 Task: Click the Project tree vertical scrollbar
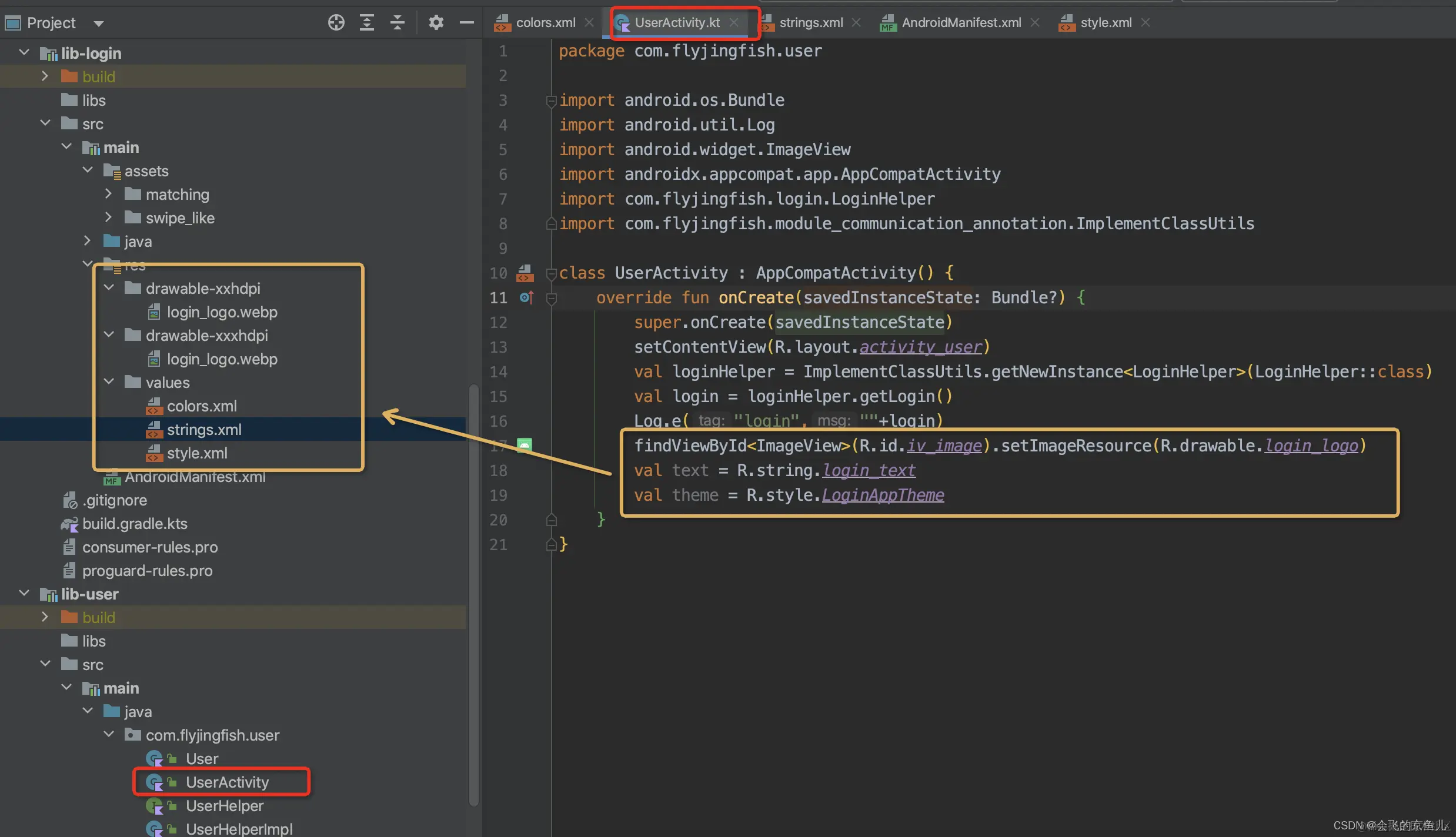[474, 588]
